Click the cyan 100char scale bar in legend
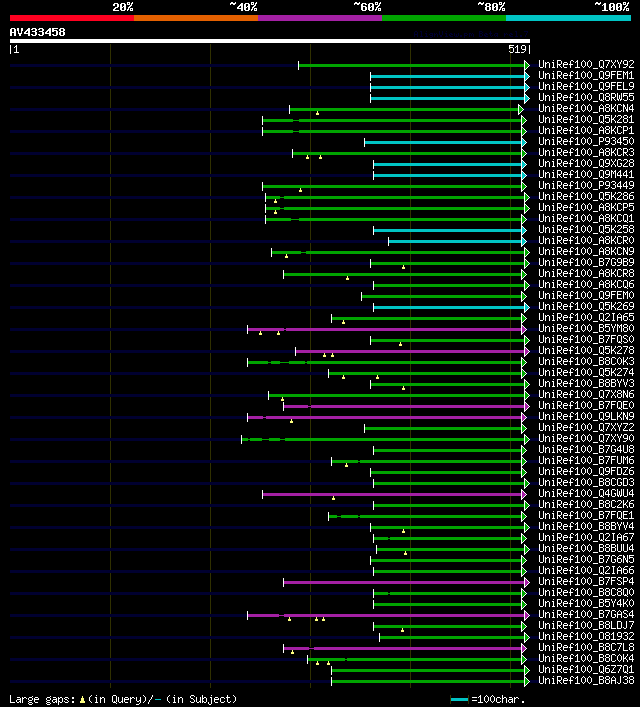640x707 pixels. click(x=460, y=699)
